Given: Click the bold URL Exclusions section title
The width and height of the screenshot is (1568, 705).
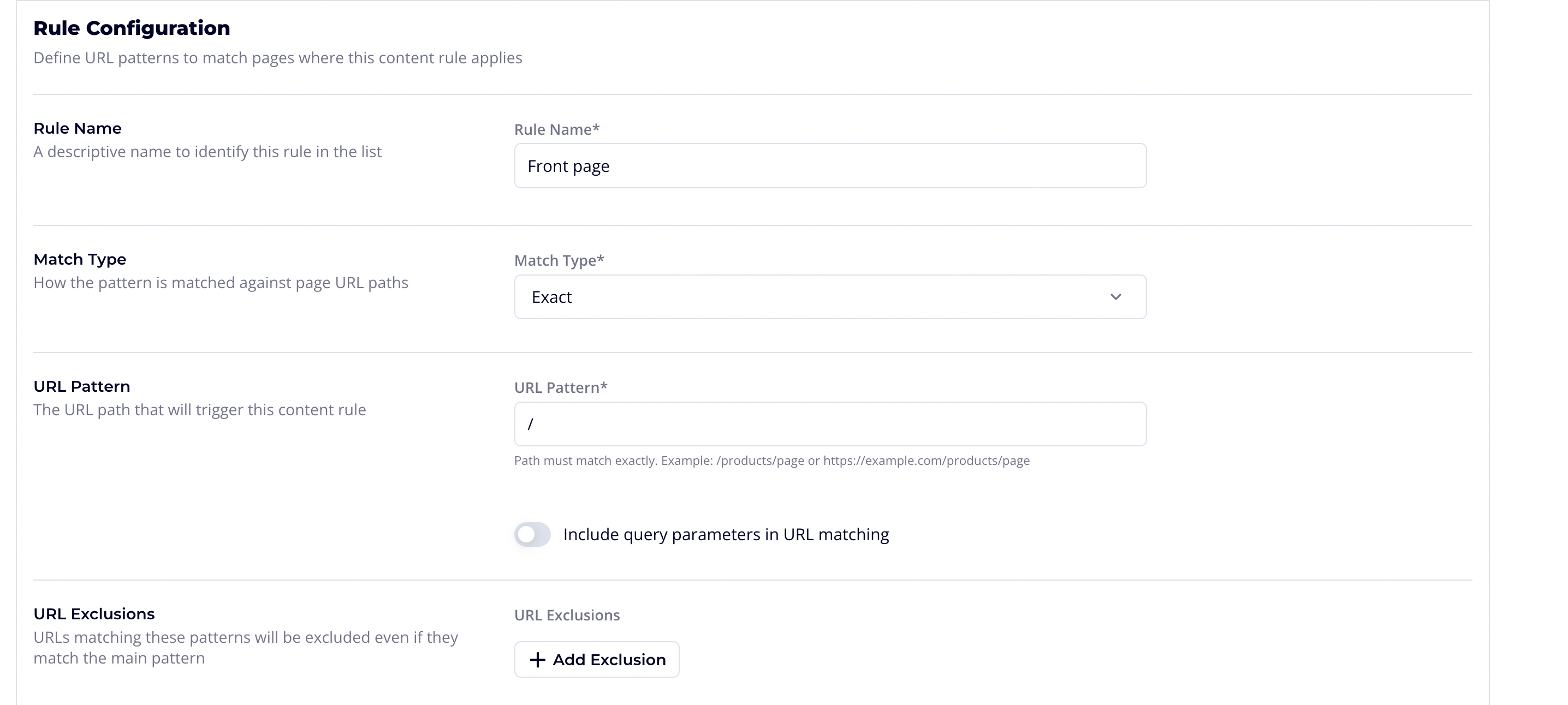Looking at the screenshot, I should click(x=94, y=614).
